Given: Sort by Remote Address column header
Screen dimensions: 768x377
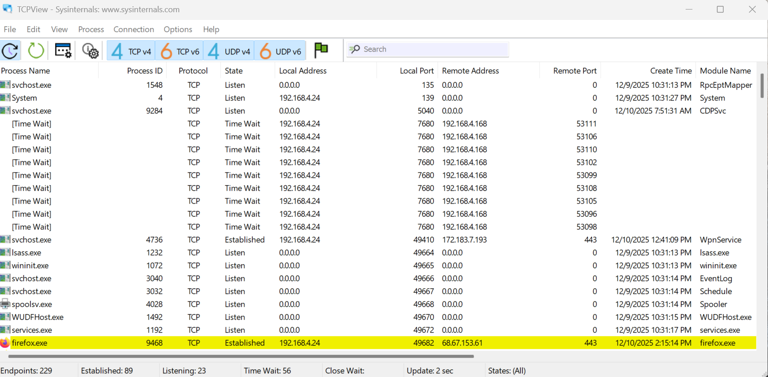Looking at the screenshot, I should [x=489, y=71].
